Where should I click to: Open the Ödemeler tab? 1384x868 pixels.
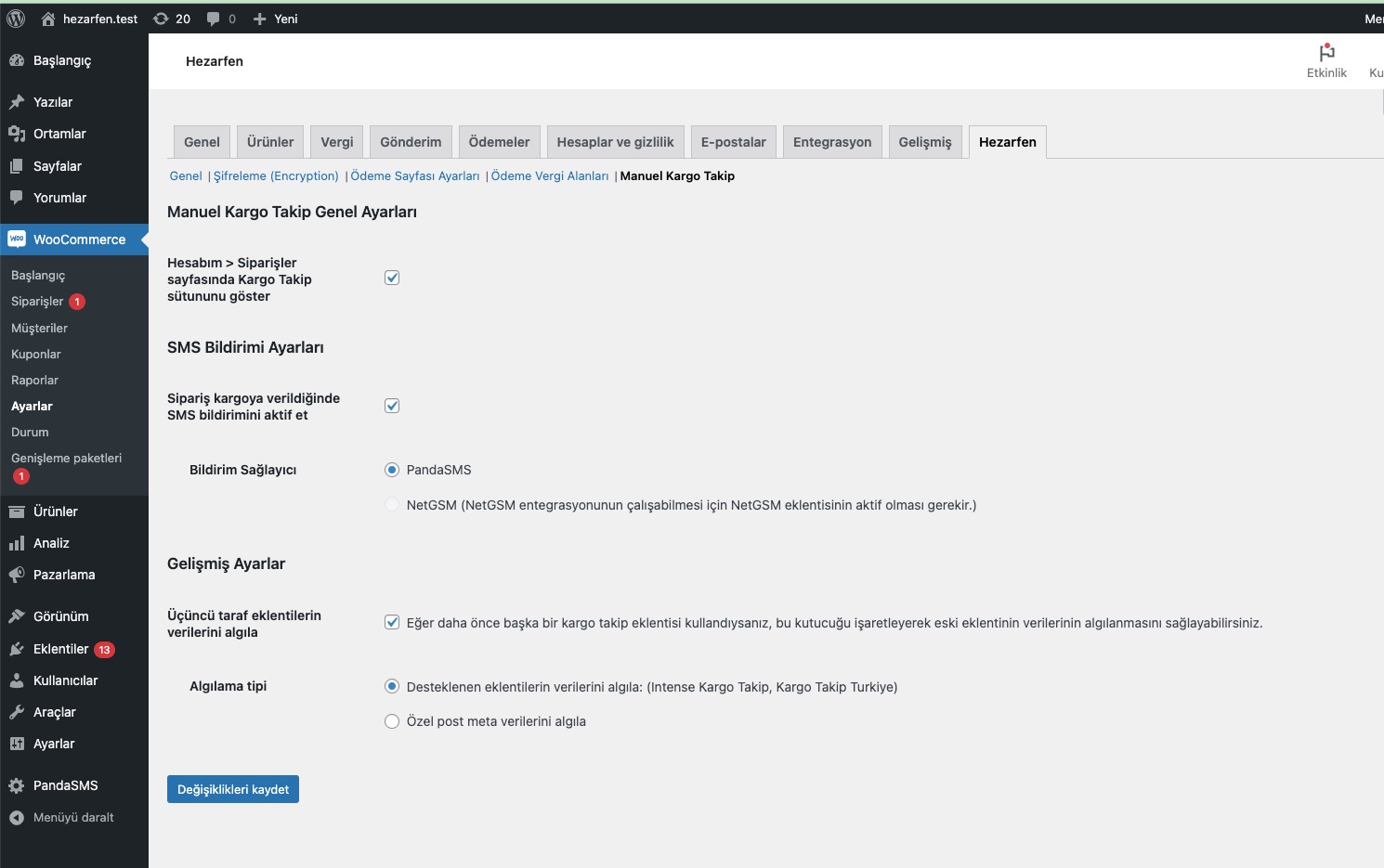(x=499, y=142)
